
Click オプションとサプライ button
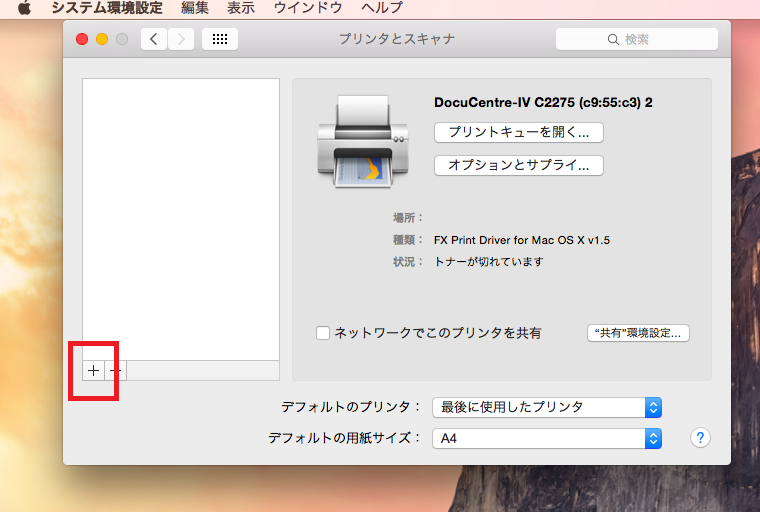pos(518,165)
